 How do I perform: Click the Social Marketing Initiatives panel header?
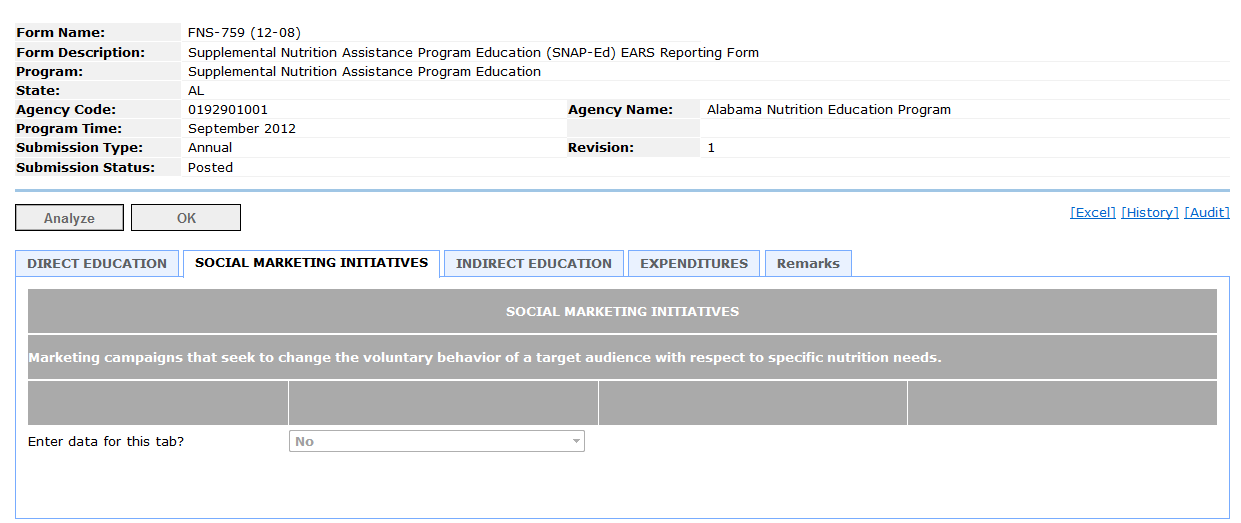(x=622, y=312)
